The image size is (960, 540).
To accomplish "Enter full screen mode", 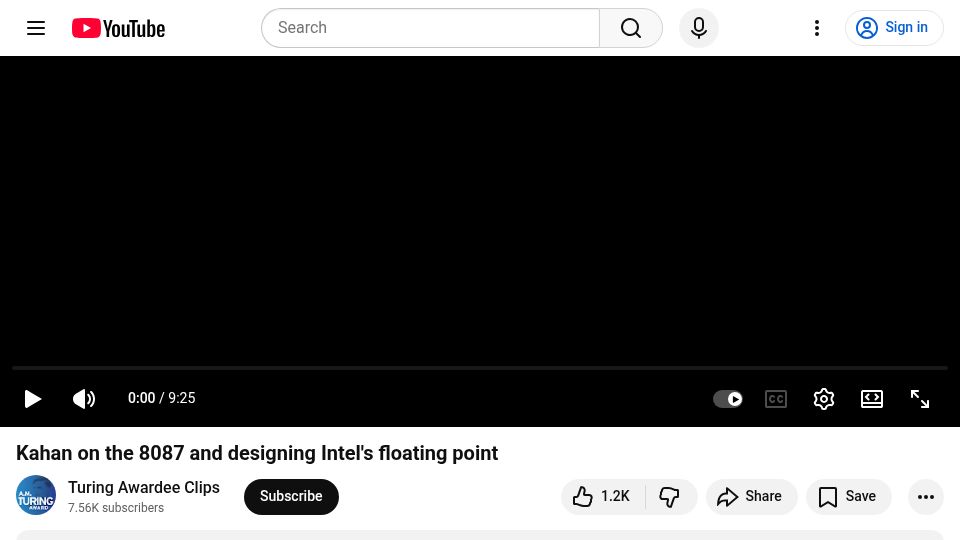I will click(x=920, y=399).
